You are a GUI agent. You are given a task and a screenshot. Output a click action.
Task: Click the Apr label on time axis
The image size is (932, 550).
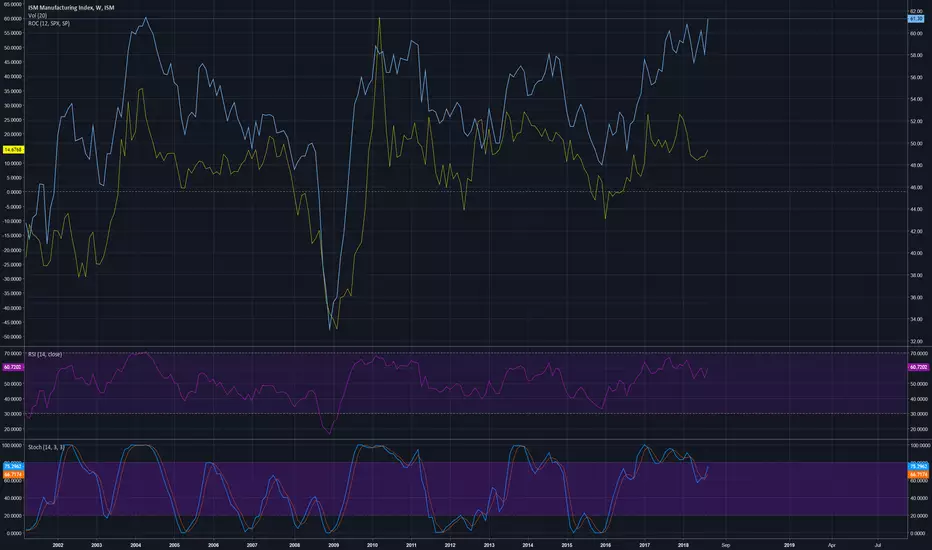pos(832,545)
